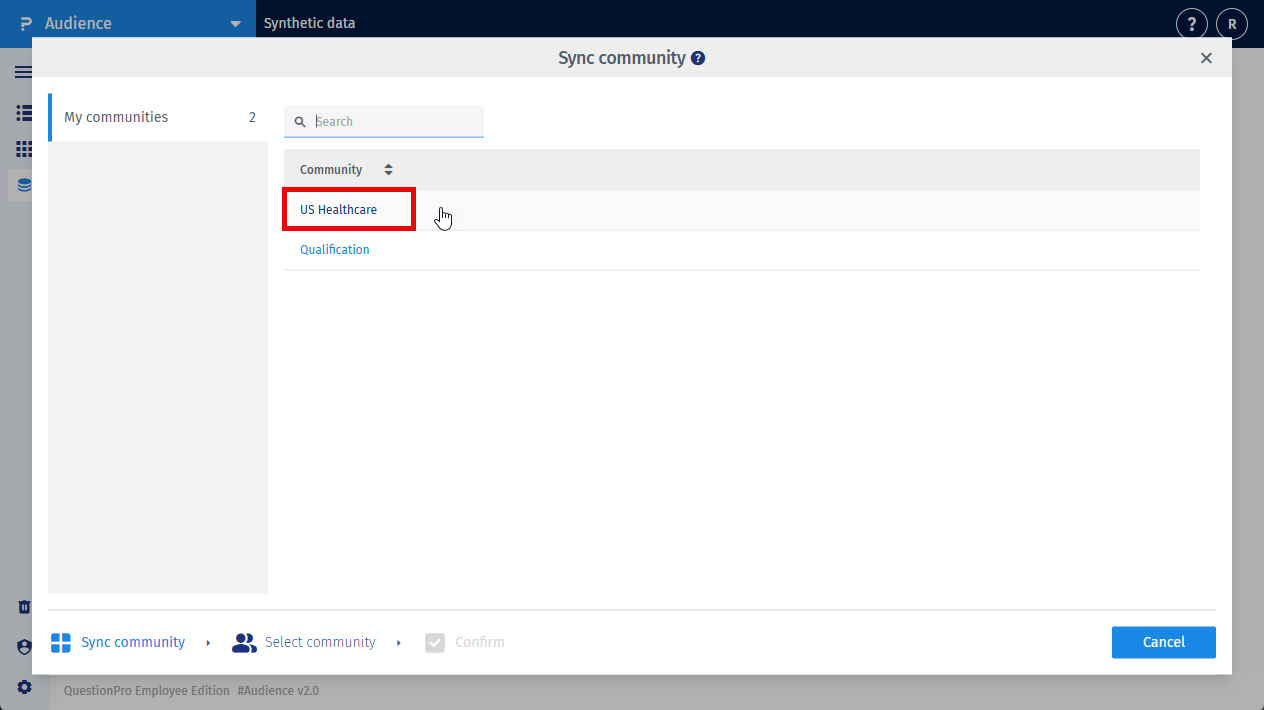Open the My communities tab
Image resolution: width=1264 pixels, height=710 pixels.
click(158, 117)
